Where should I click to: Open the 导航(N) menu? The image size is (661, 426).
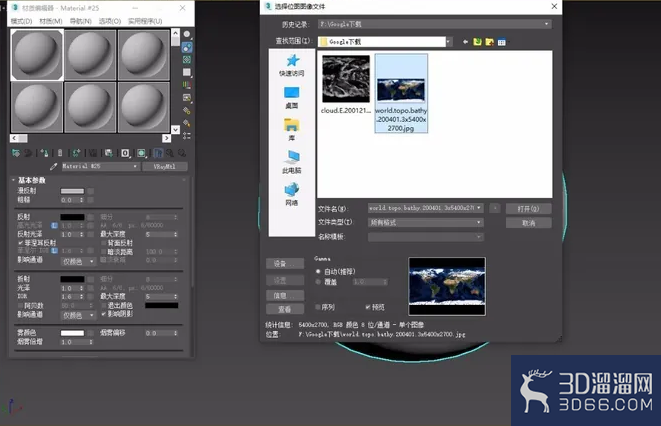[x=81, y=21]
